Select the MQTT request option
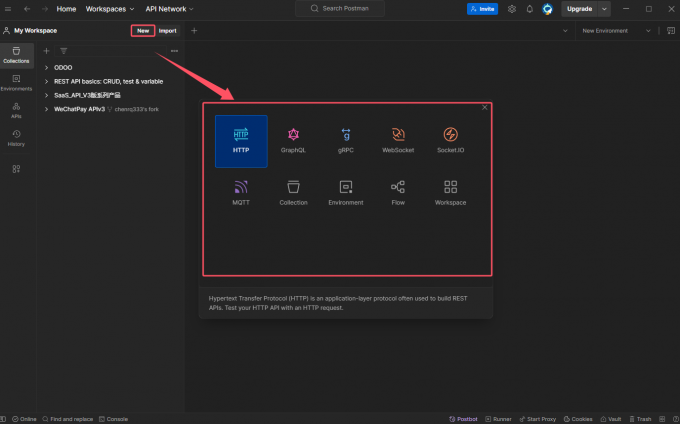 pyautogui.click(x=241, y=193)
